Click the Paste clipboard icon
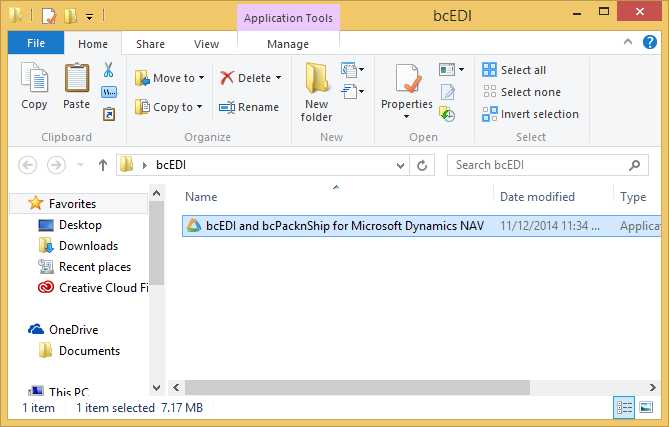 coord(77,86)
